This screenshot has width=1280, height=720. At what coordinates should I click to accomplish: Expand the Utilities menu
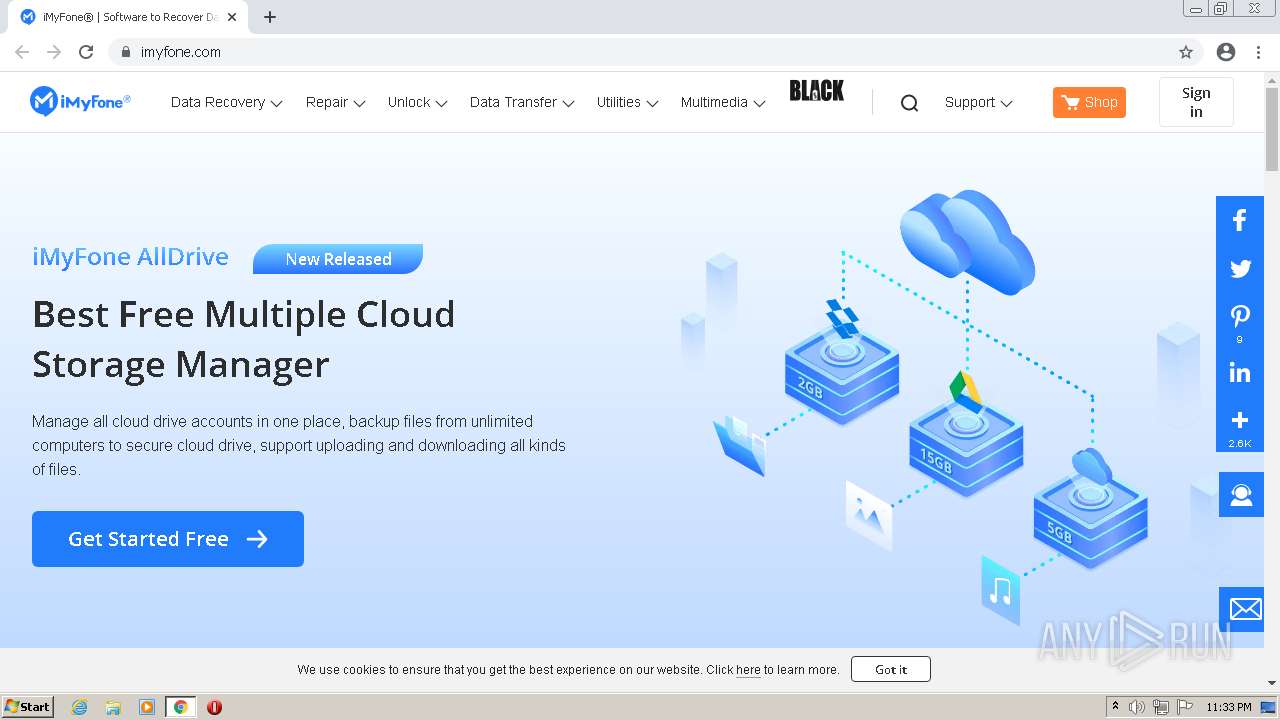click(x=628, y=103)
